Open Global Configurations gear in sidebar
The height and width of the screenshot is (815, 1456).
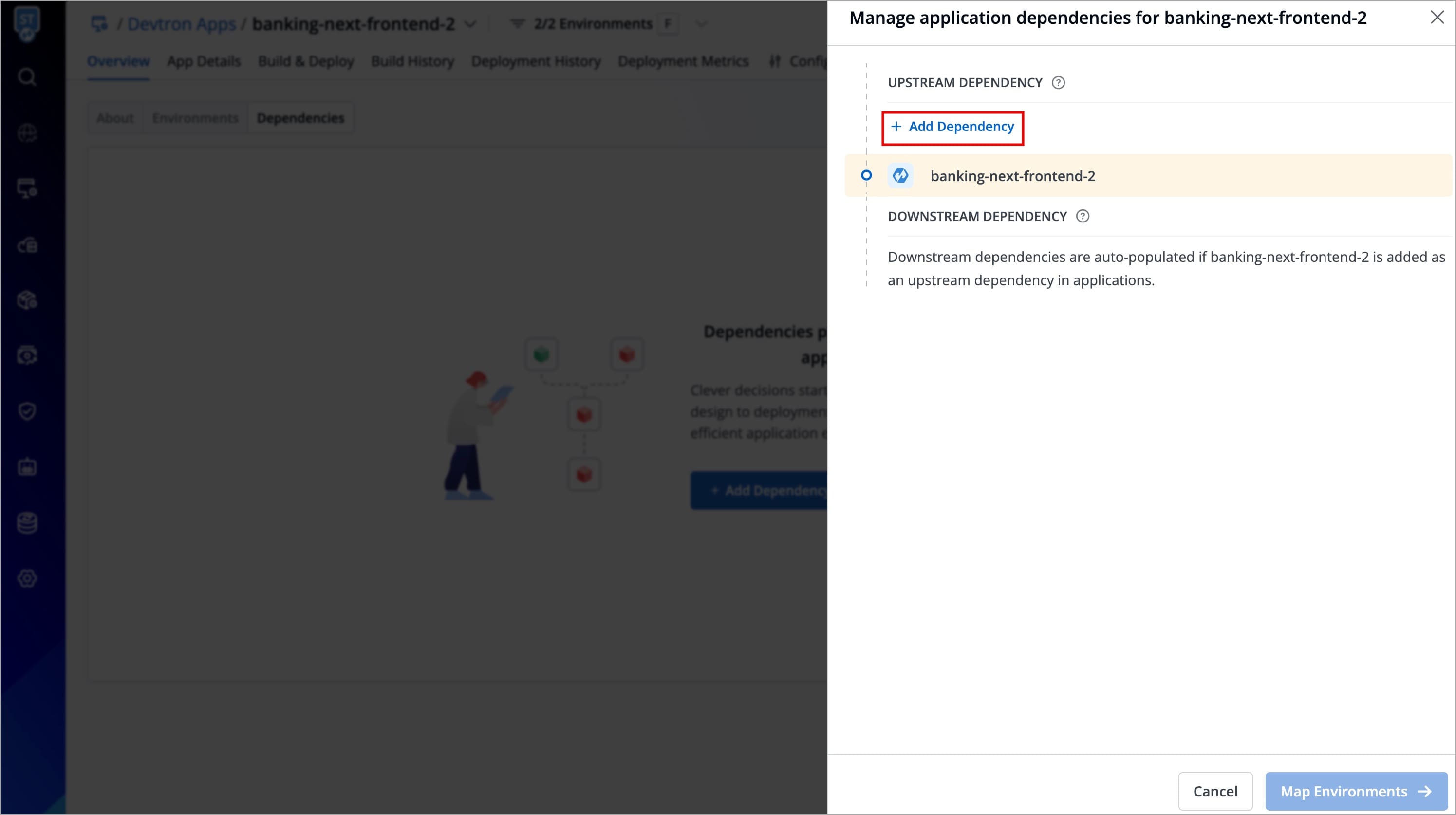point(27,578)
